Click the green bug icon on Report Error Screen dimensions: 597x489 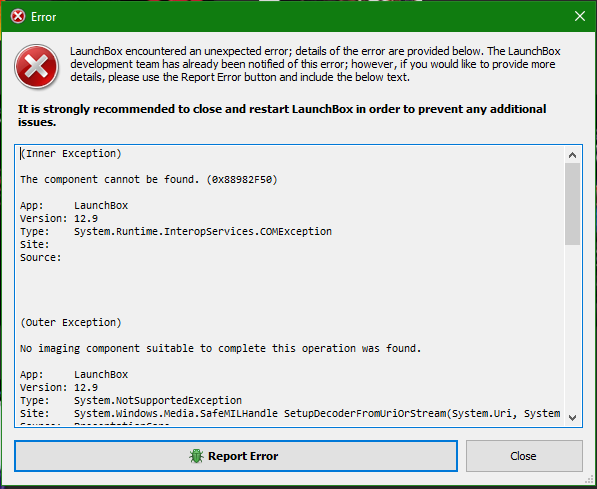pyautogui.click(x=196, y=456)
